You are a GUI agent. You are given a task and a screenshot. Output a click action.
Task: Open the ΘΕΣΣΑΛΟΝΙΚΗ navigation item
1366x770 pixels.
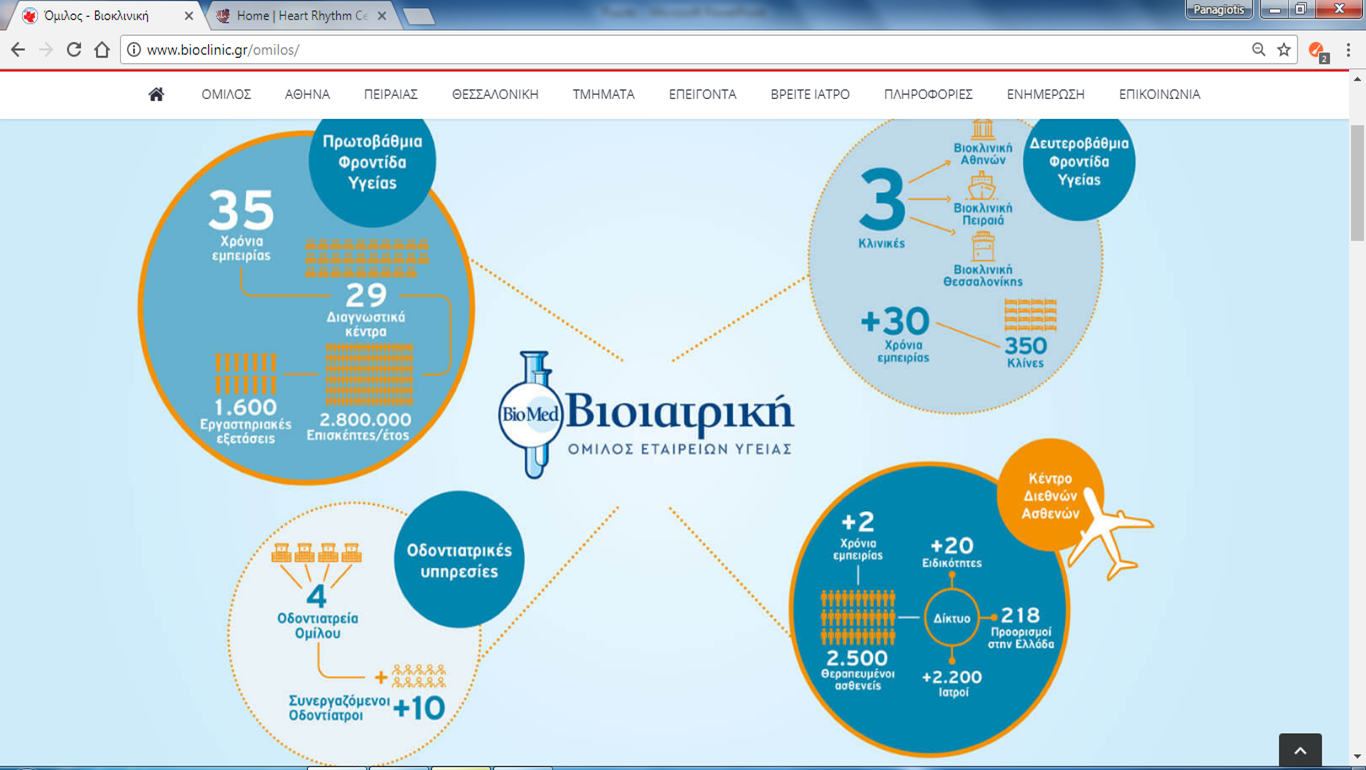pyautogui.click(x=495, y=94)
